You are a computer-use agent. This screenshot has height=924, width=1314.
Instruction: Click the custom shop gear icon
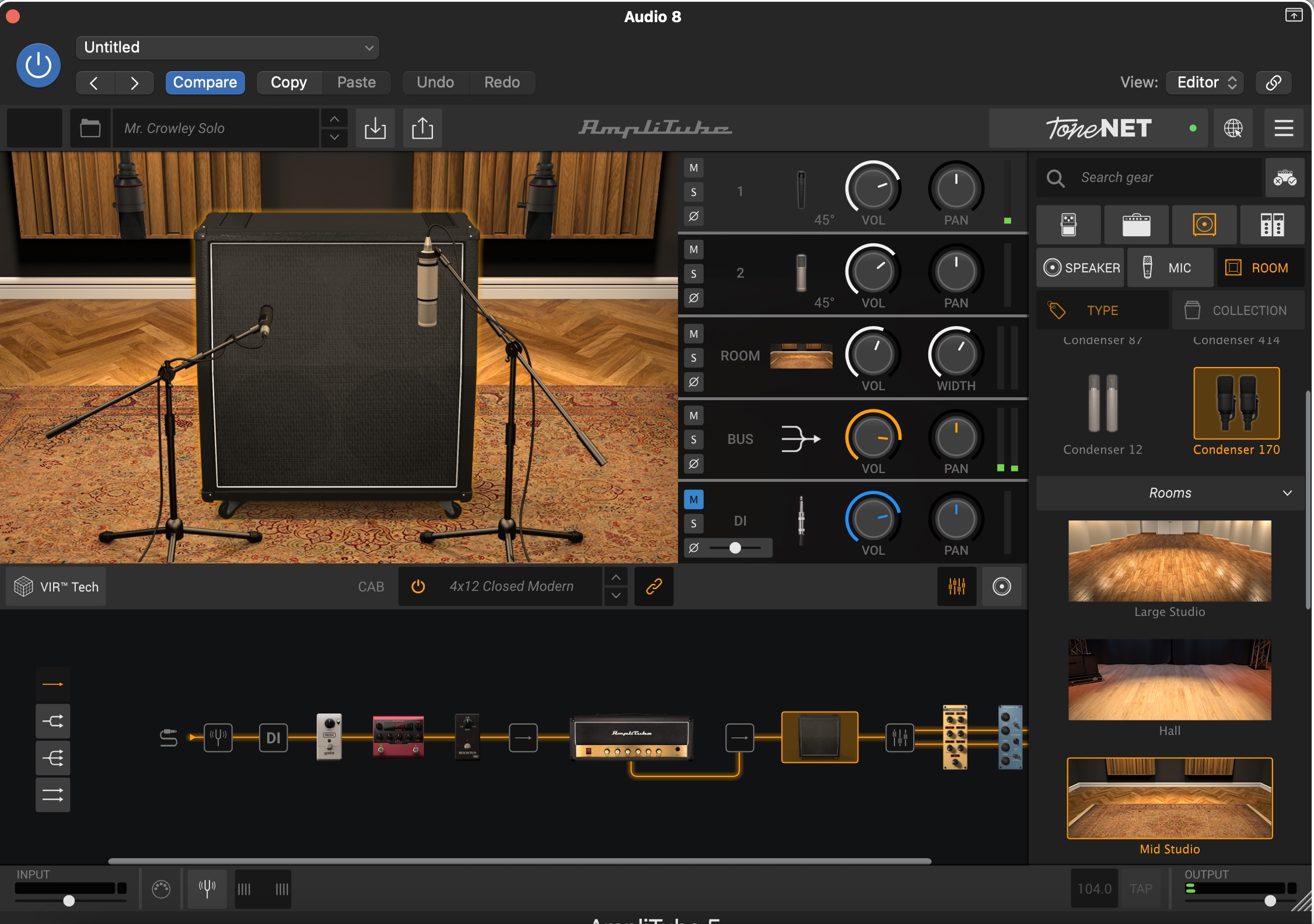1285,177
